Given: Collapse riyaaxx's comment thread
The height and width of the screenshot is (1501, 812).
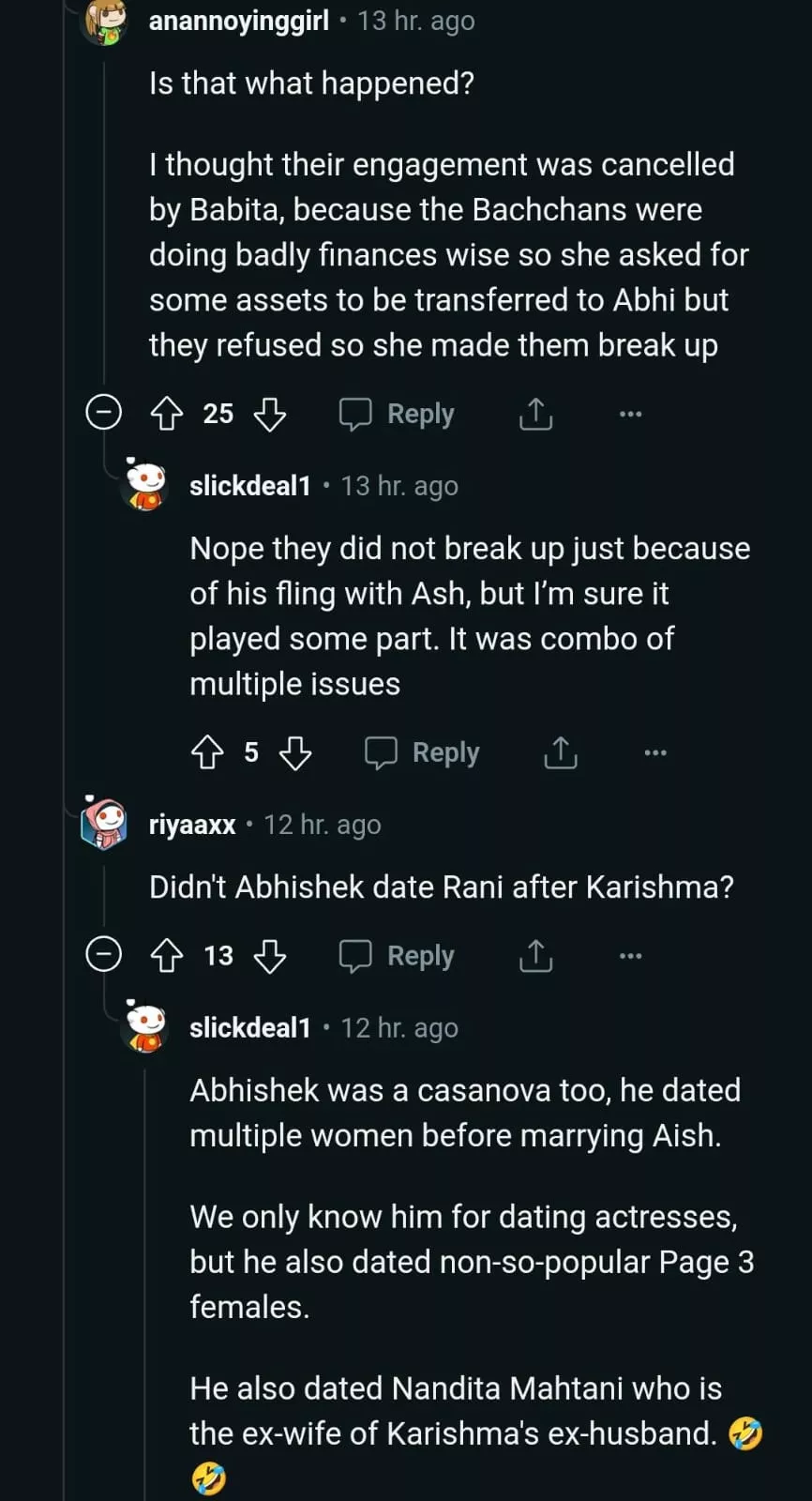Looking at the screenshot, I should click(104, 955).
